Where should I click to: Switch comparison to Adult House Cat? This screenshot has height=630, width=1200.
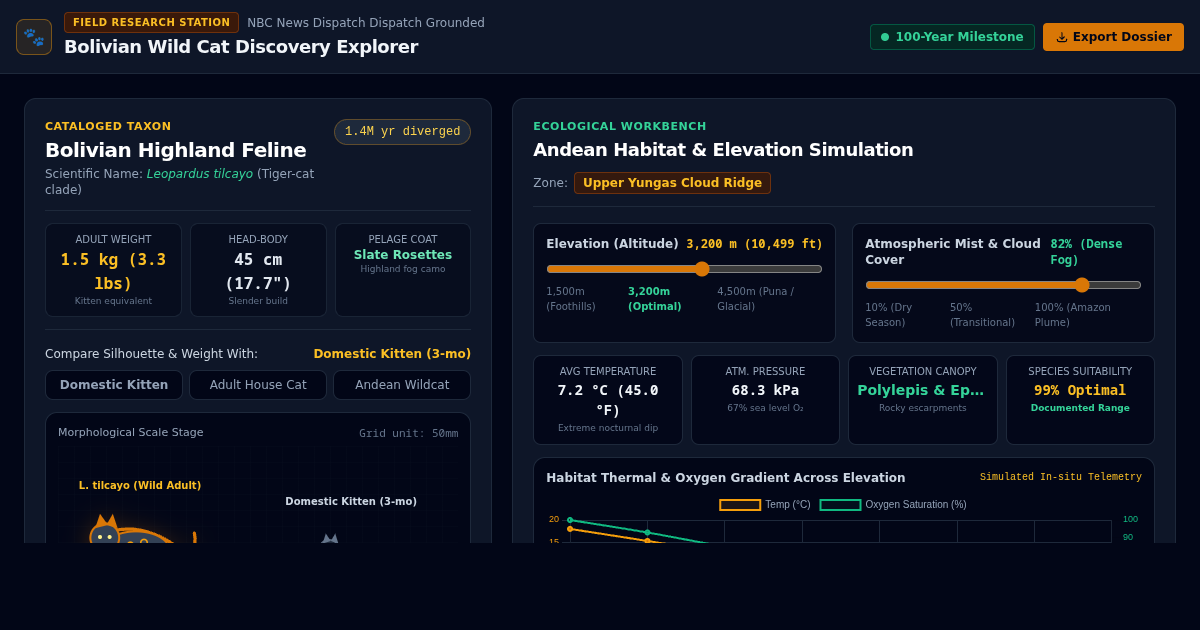pyautogui.click(x=258, y=385)
